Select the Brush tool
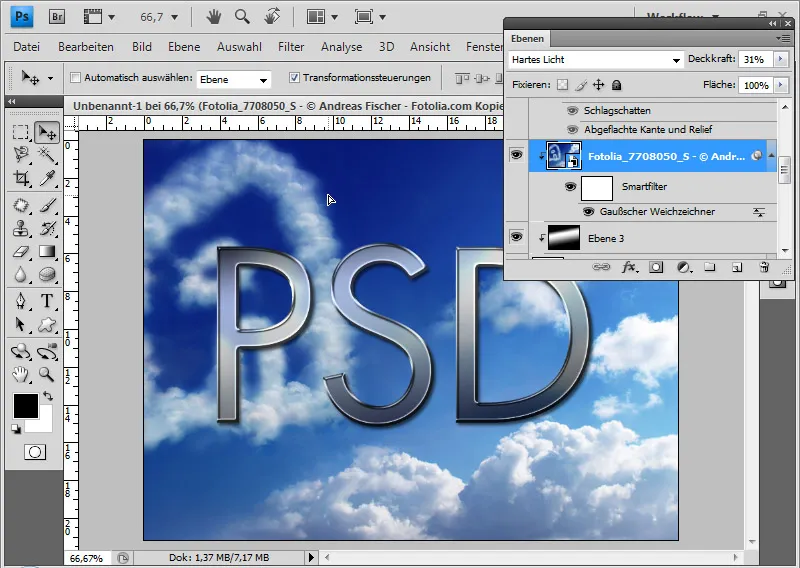Image resolution: width=800 pixels, height=568 pixels. point(47,205)
